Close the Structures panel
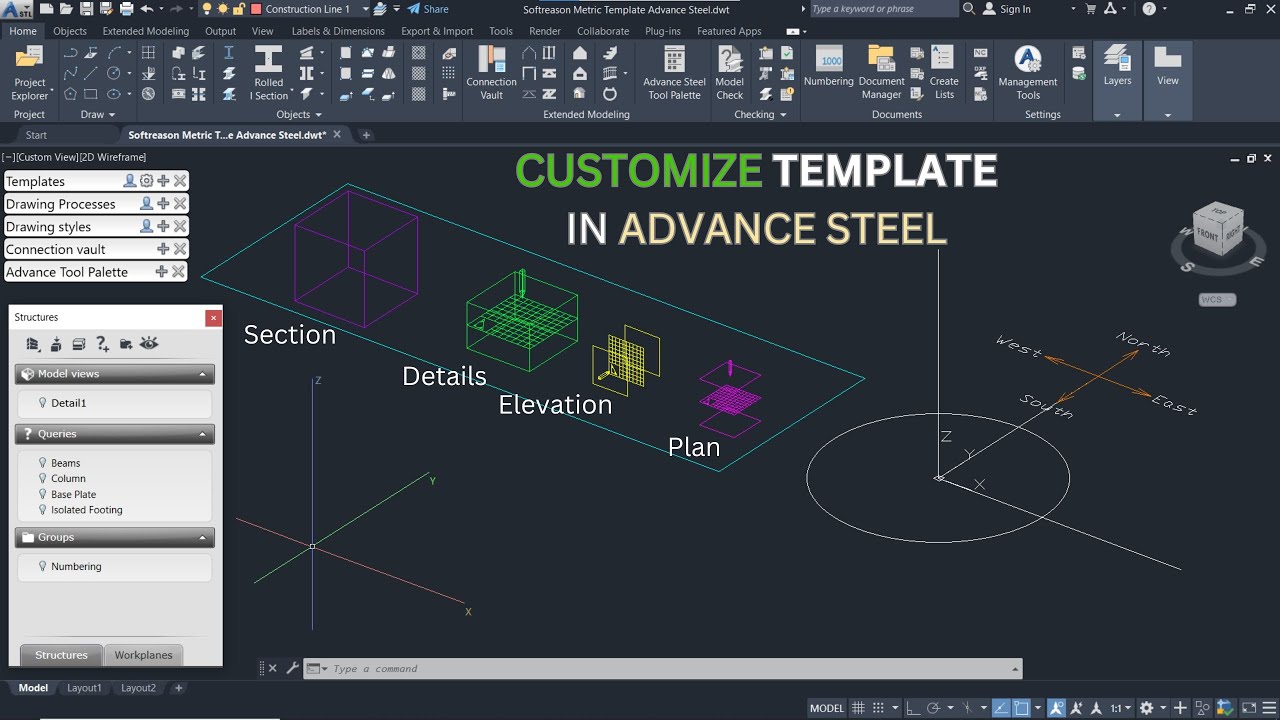The width and height of the screenshot is (1280, 720). coord(213,318)
